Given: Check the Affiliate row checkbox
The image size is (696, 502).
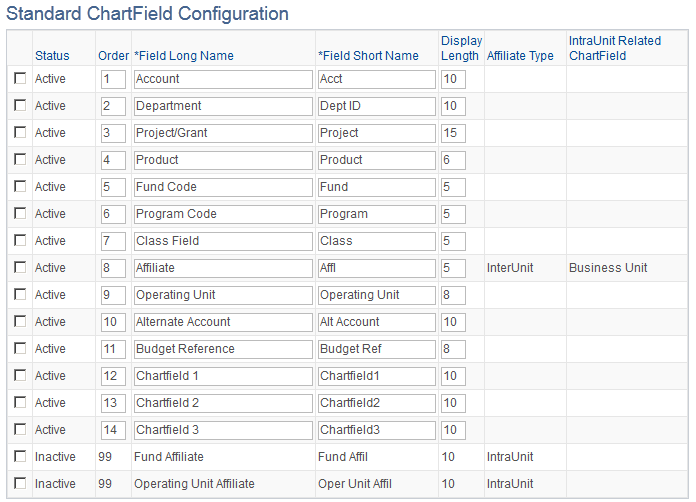Looking at the screenshot, I should coord(20,267).
